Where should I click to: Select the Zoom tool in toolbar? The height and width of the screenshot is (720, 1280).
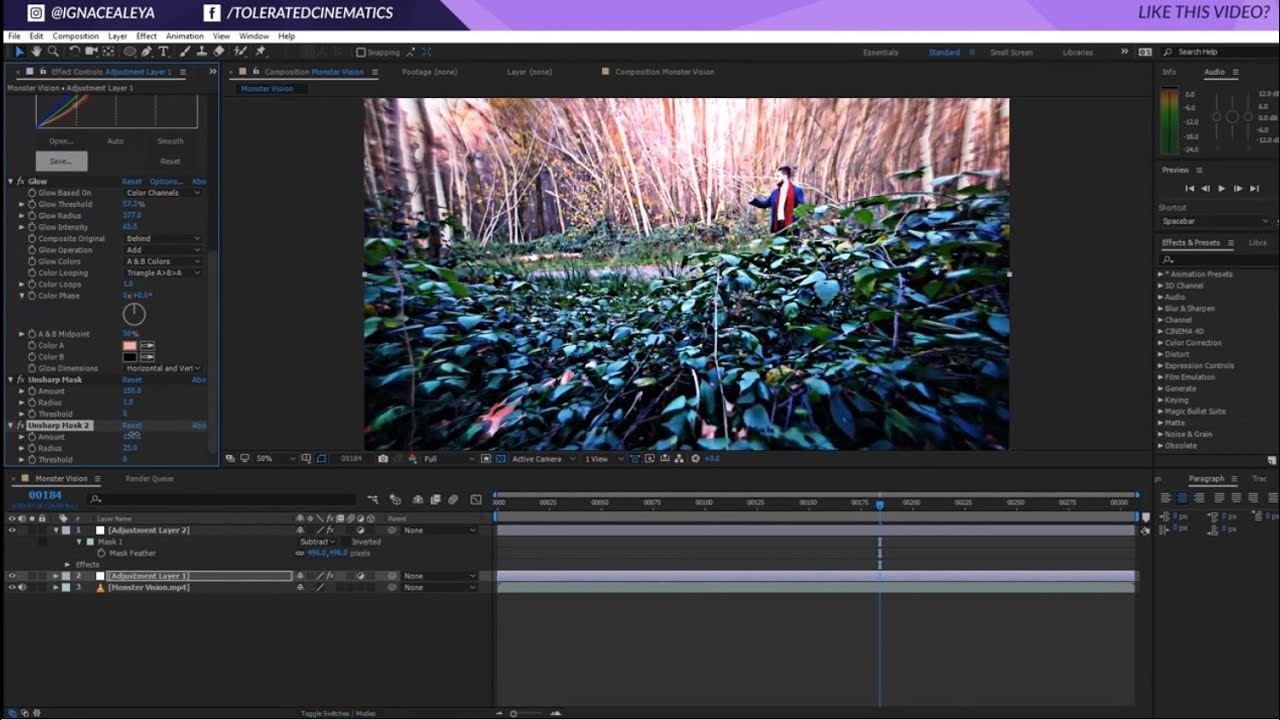pyautogui.click(x=53, y=51)
